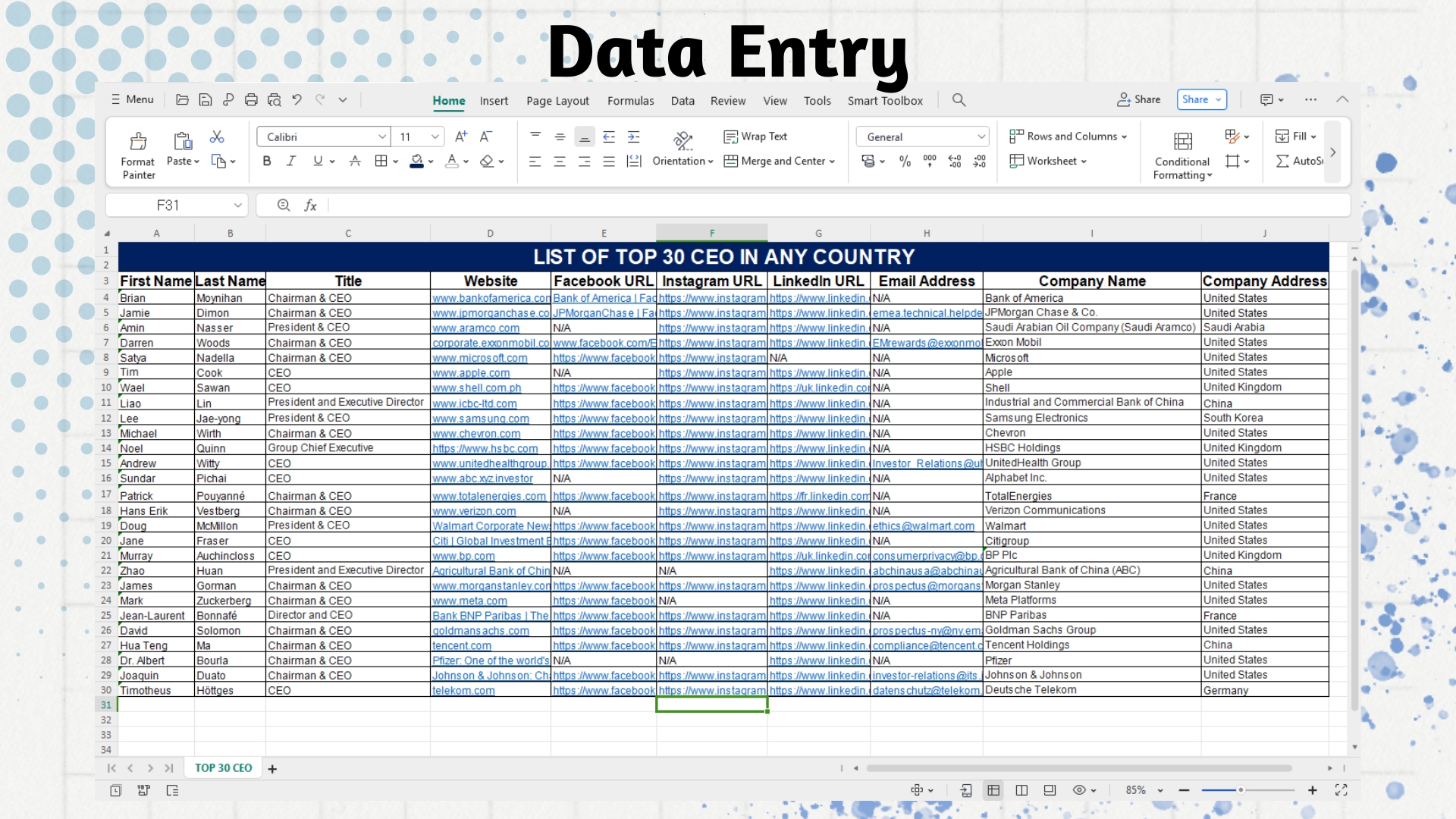Switch to the Page Layout tab
Viewport: 1456px width, 819px height.
pyautogui.click(x=557, y=101)
